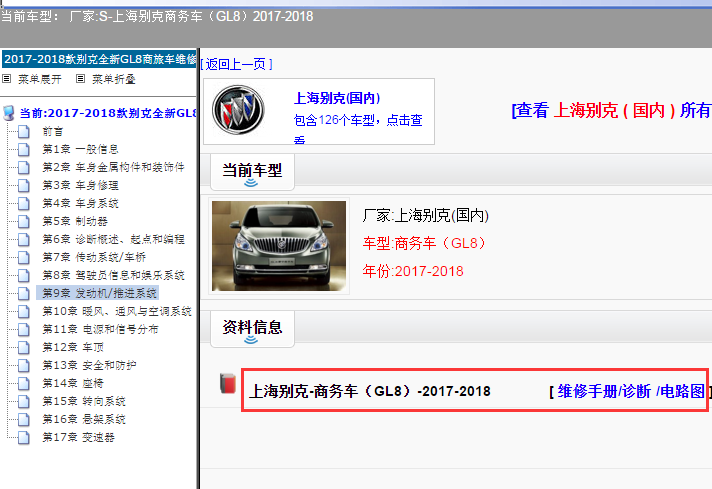Click the computer icon of the root tree node

pyautogui.click(x=9, y=113)
